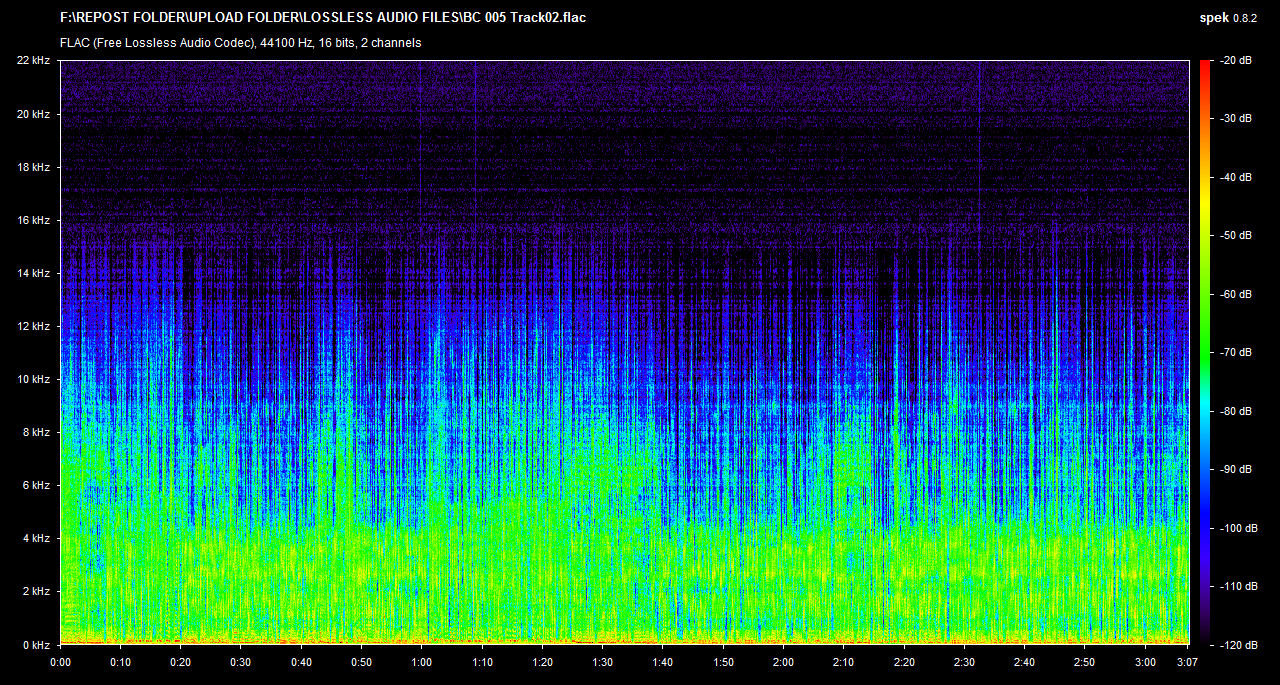Select the 1:10 time marker label
The width and height of the screenshot is (1280, 685).
[x=482, y=662]
